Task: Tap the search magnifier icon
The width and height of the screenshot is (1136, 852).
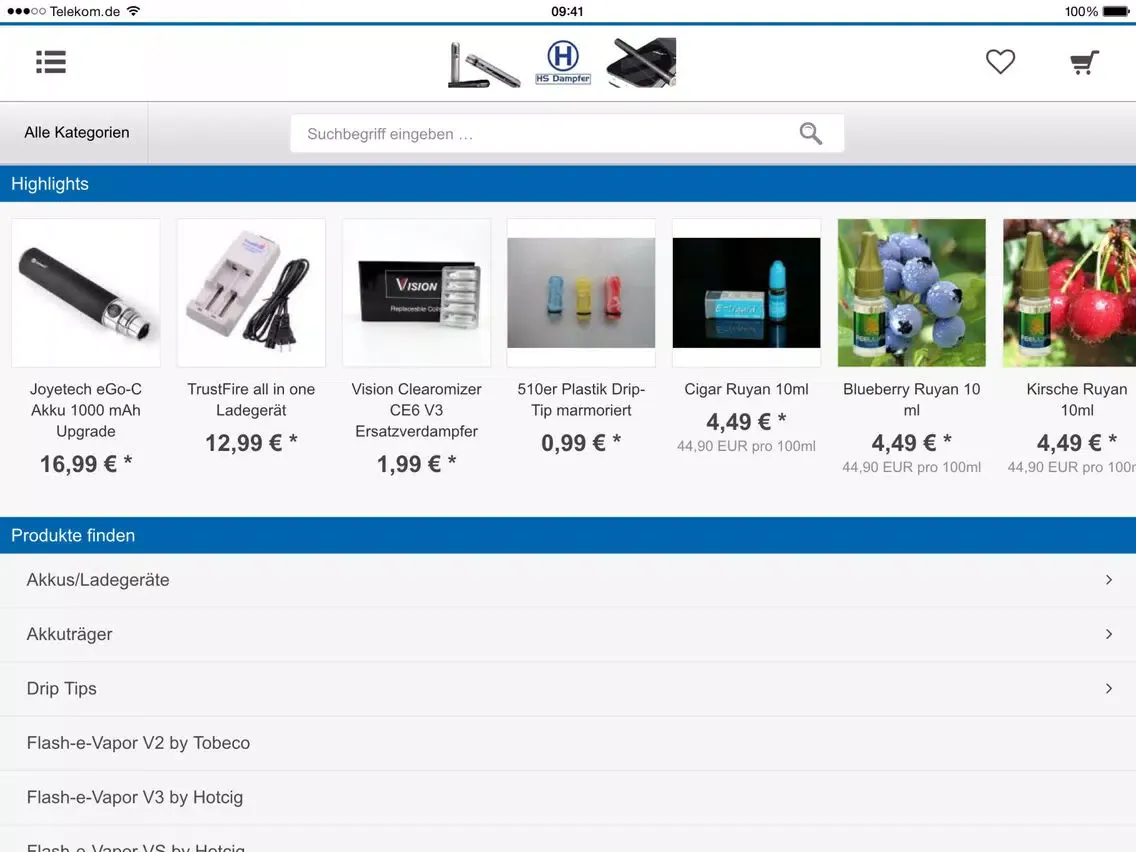Action: [811, 133]
